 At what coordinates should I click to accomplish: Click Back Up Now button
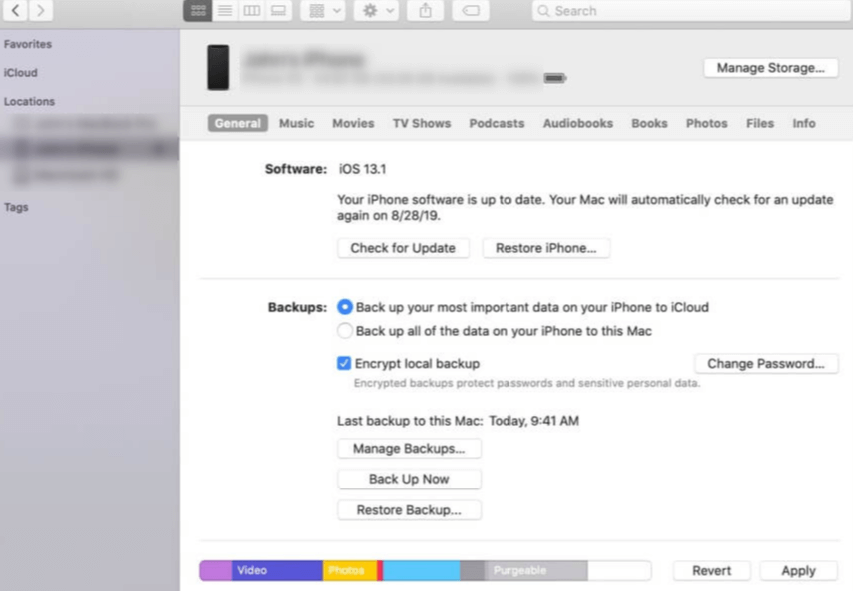click(x=409, y=479)
